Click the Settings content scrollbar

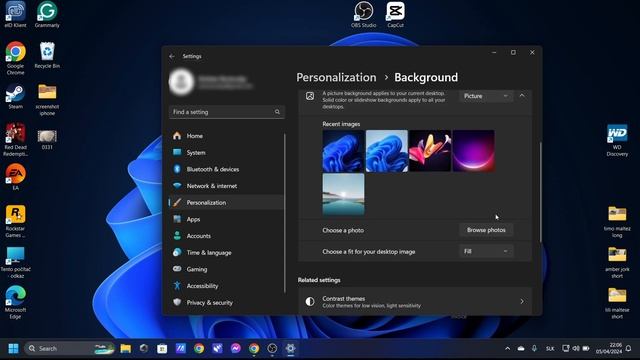pos(541,192)
